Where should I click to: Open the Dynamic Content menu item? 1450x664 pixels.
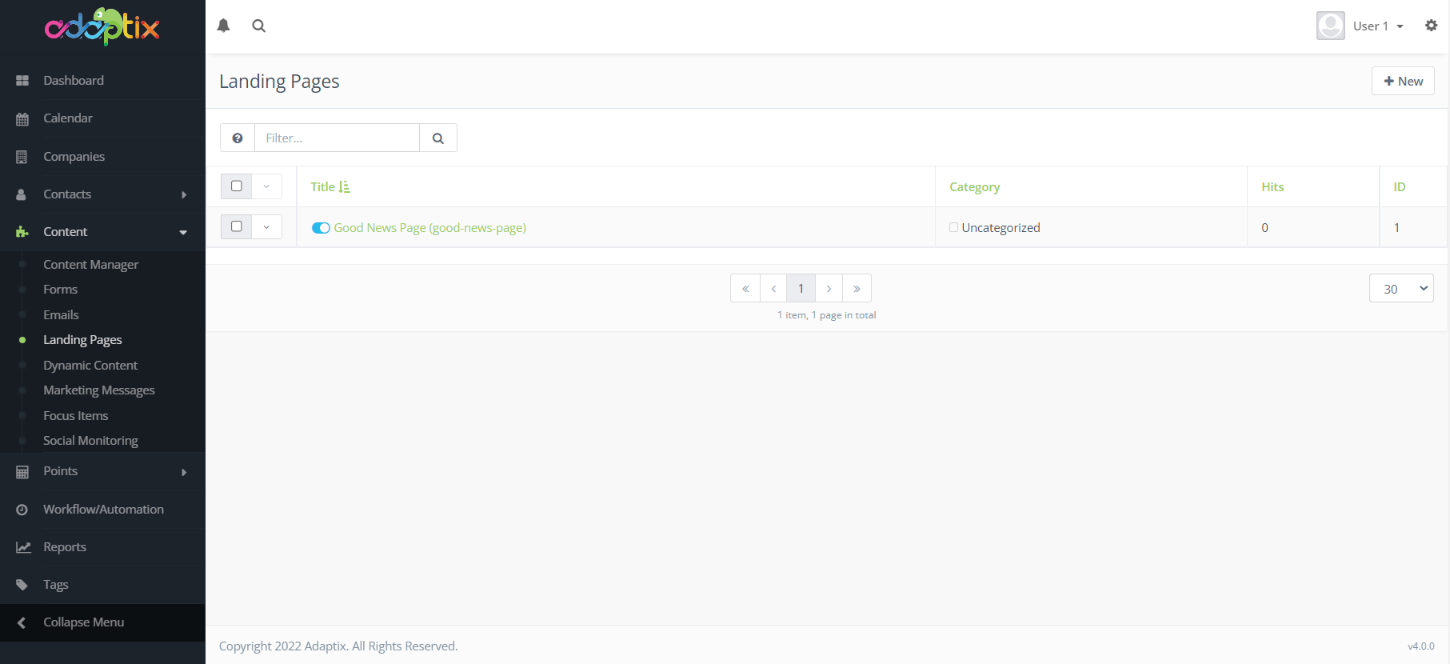click(88, 365)
